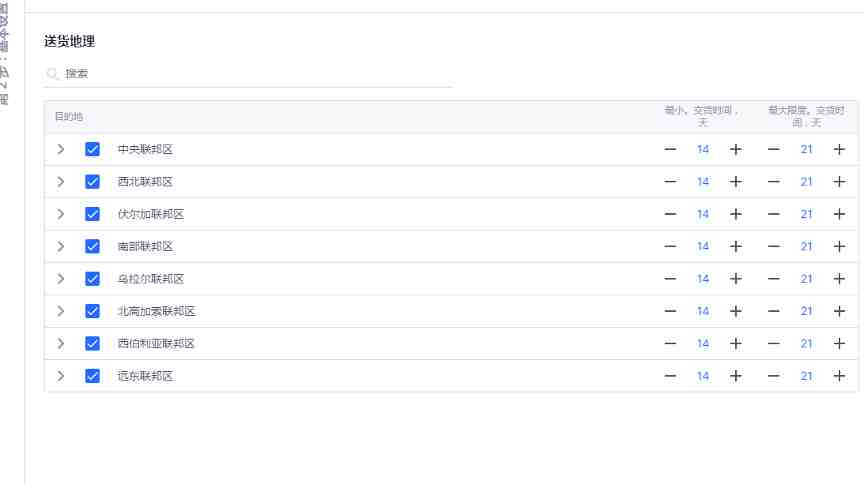Expand the 南部联邦区 region list
This screenshot has height=484, width=864.
point(61,246)
